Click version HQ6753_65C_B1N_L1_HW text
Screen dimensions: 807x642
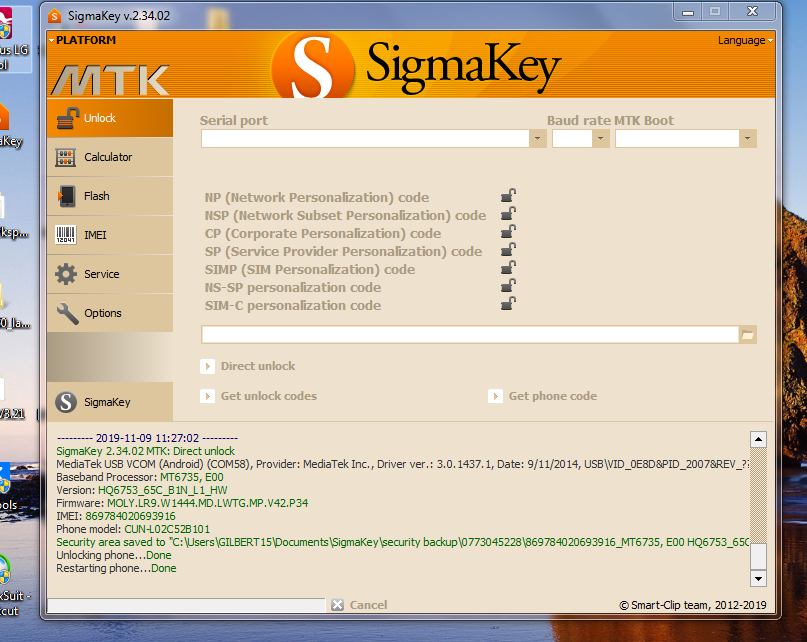[x=163, y=490]
